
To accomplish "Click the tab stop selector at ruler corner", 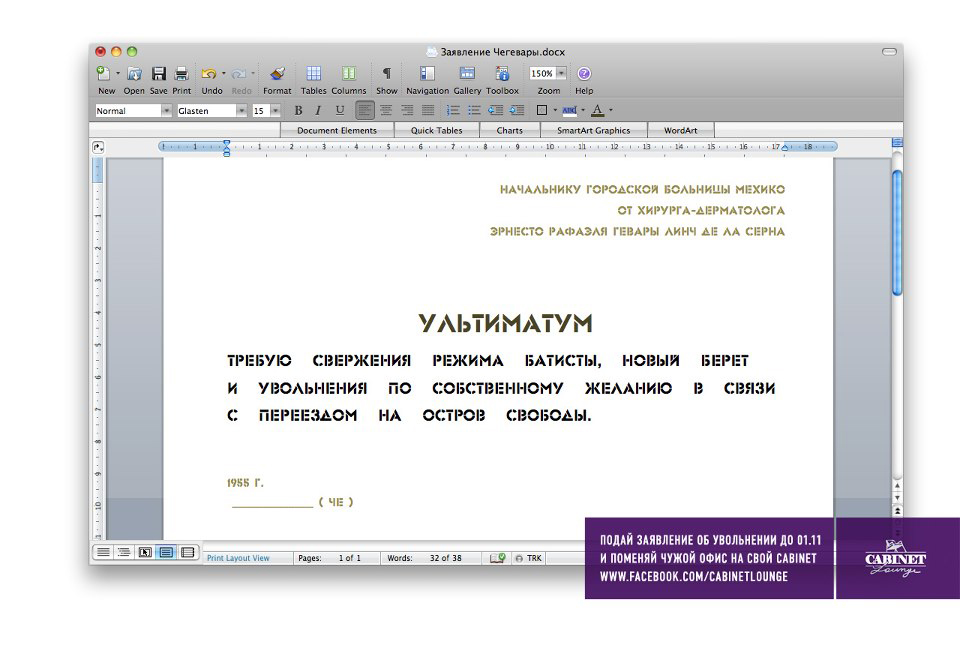I will [98, 147].
